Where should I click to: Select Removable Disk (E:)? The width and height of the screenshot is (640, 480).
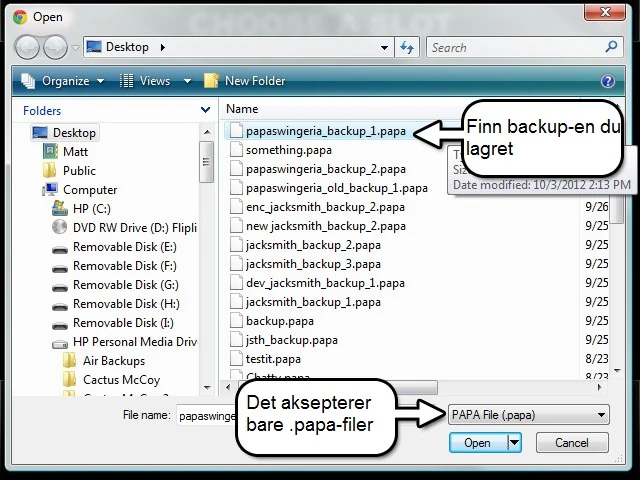114,247
